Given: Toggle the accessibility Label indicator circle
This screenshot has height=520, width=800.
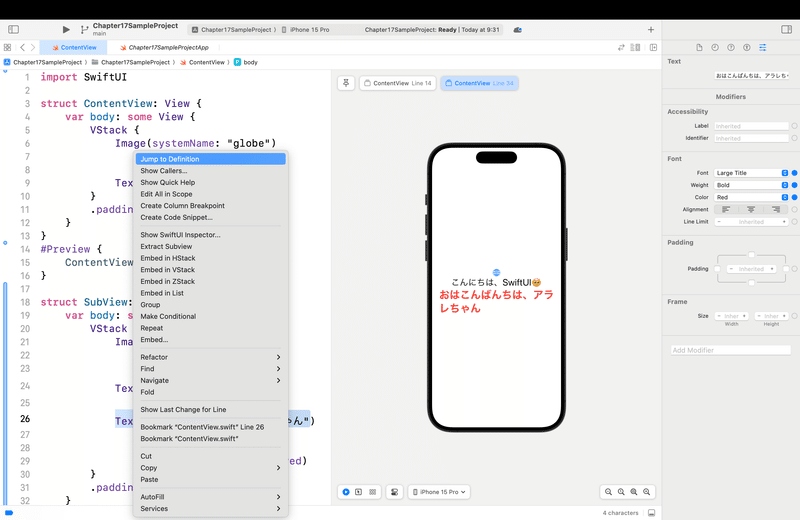Looking at the screenshot, I should [794, 126].
